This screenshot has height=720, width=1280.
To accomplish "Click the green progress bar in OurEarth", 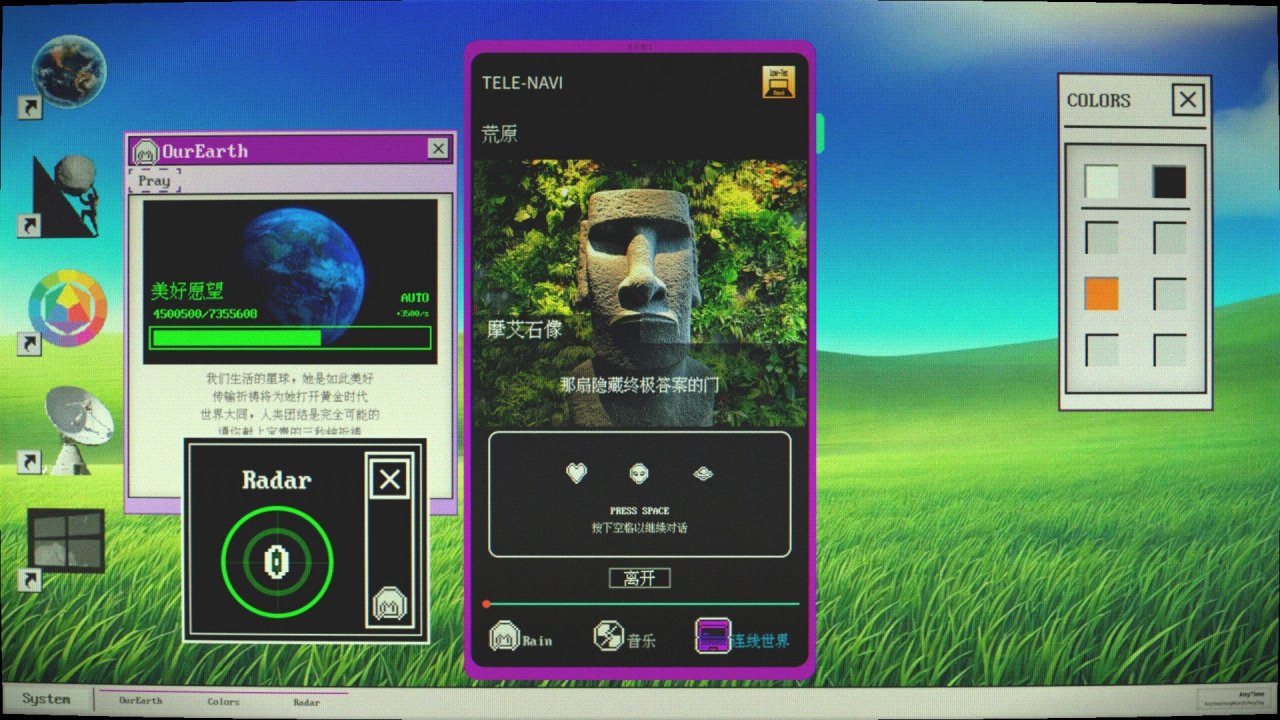I will [290, 338].
